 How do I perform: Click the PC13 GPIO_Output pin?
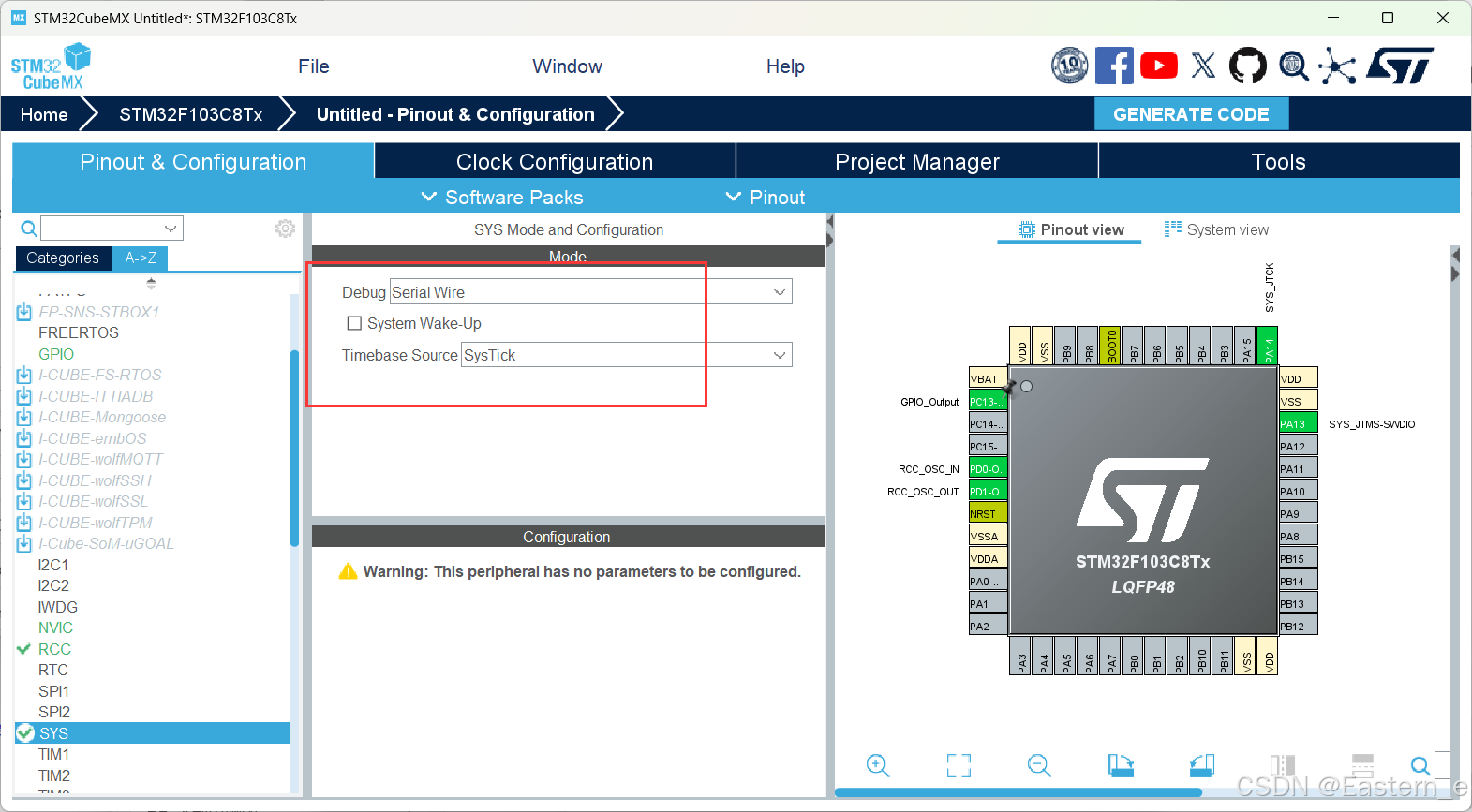[x=988, y=402]
